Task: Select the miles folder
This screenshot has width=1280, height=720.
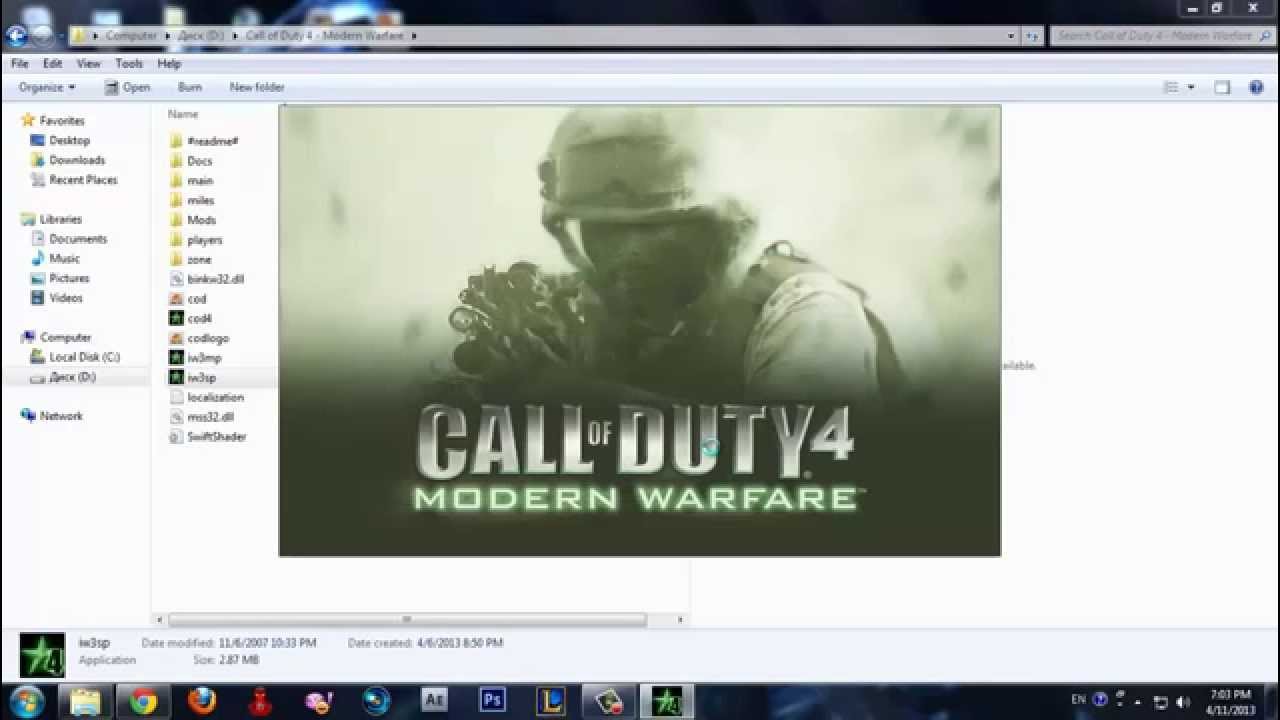Action: point(192,200)
